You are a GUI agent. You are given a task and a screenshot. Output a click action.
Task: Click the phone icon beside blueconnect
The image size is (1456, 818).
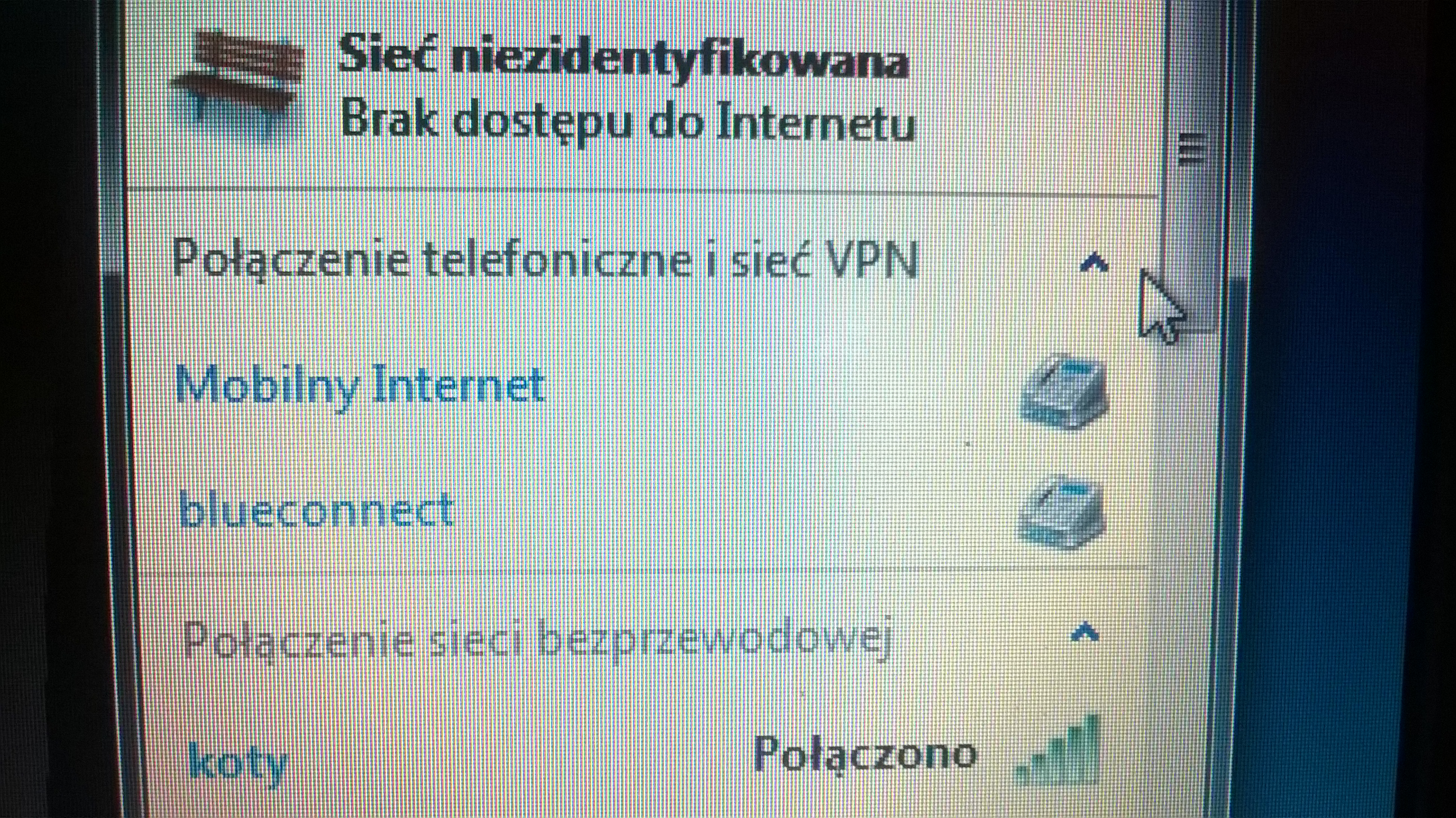pos(1061,512)
